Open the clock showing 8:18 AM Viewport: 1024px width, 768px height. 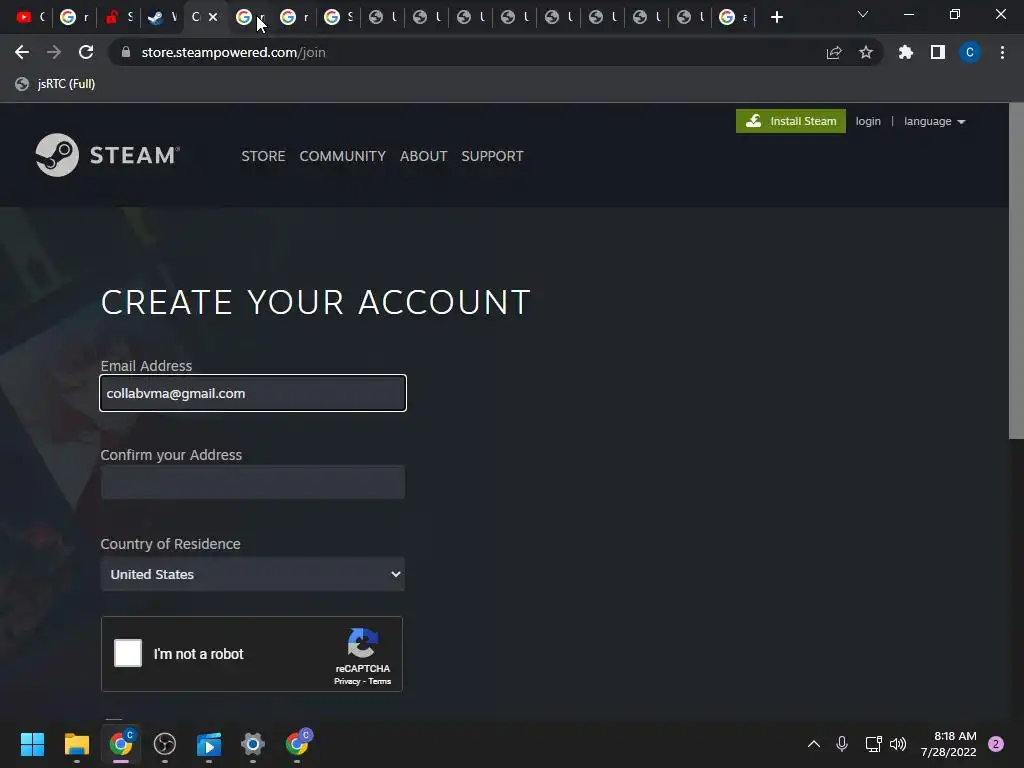(x=949, y=744)
